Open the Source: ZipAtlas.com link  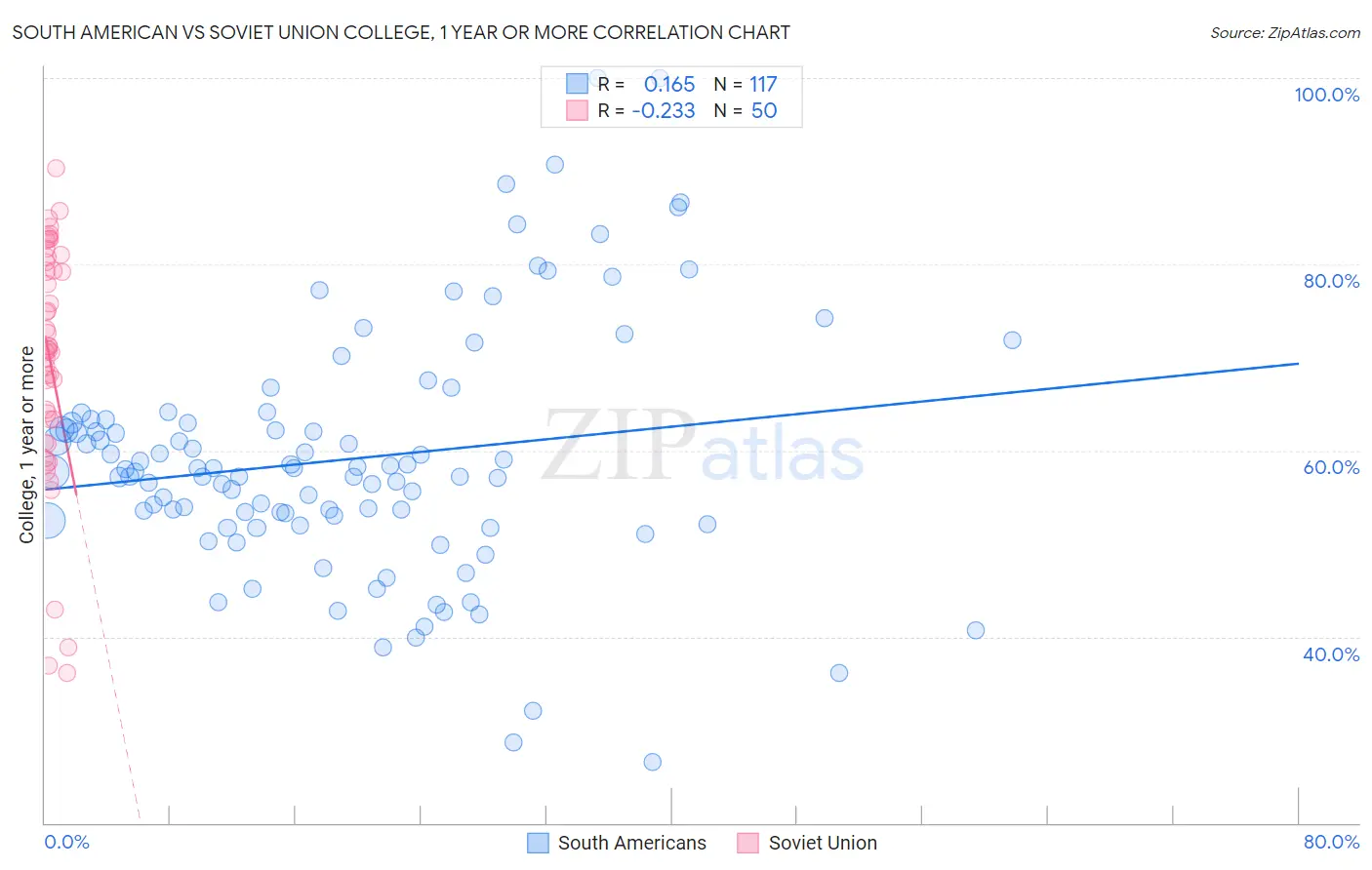coord(1285,32)
